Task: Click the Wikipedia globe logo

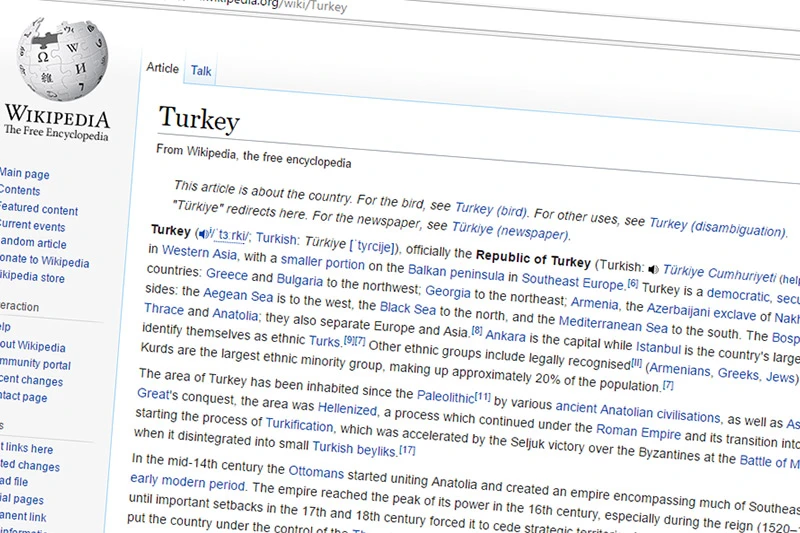Action: 62,59
